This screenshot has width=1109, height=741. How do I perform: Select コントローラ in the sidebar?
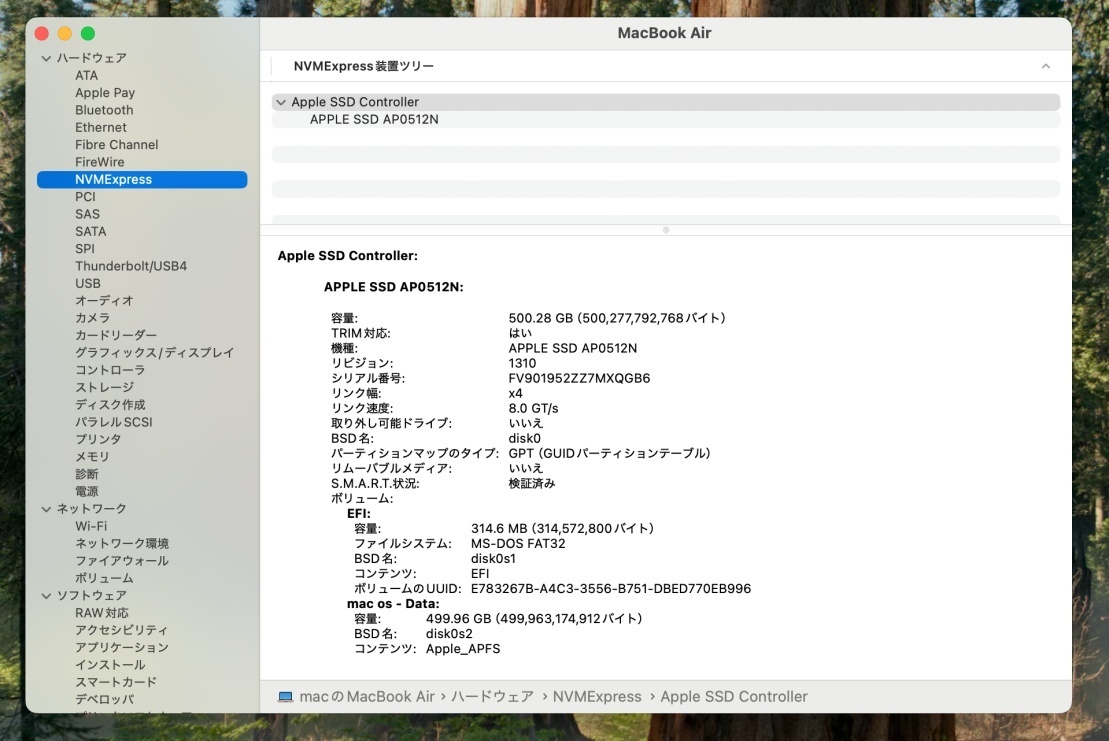click(x=110, y=370)
